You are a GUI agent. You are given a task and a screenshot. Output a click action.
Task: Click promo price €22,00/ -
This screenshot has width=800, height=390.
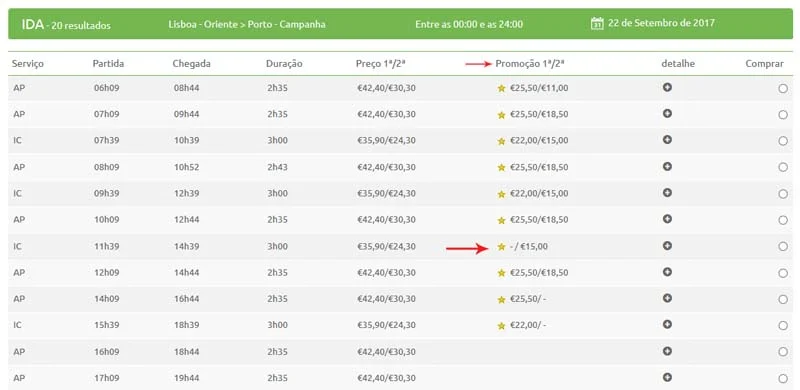pyautogui.click(x=528, y=325)
